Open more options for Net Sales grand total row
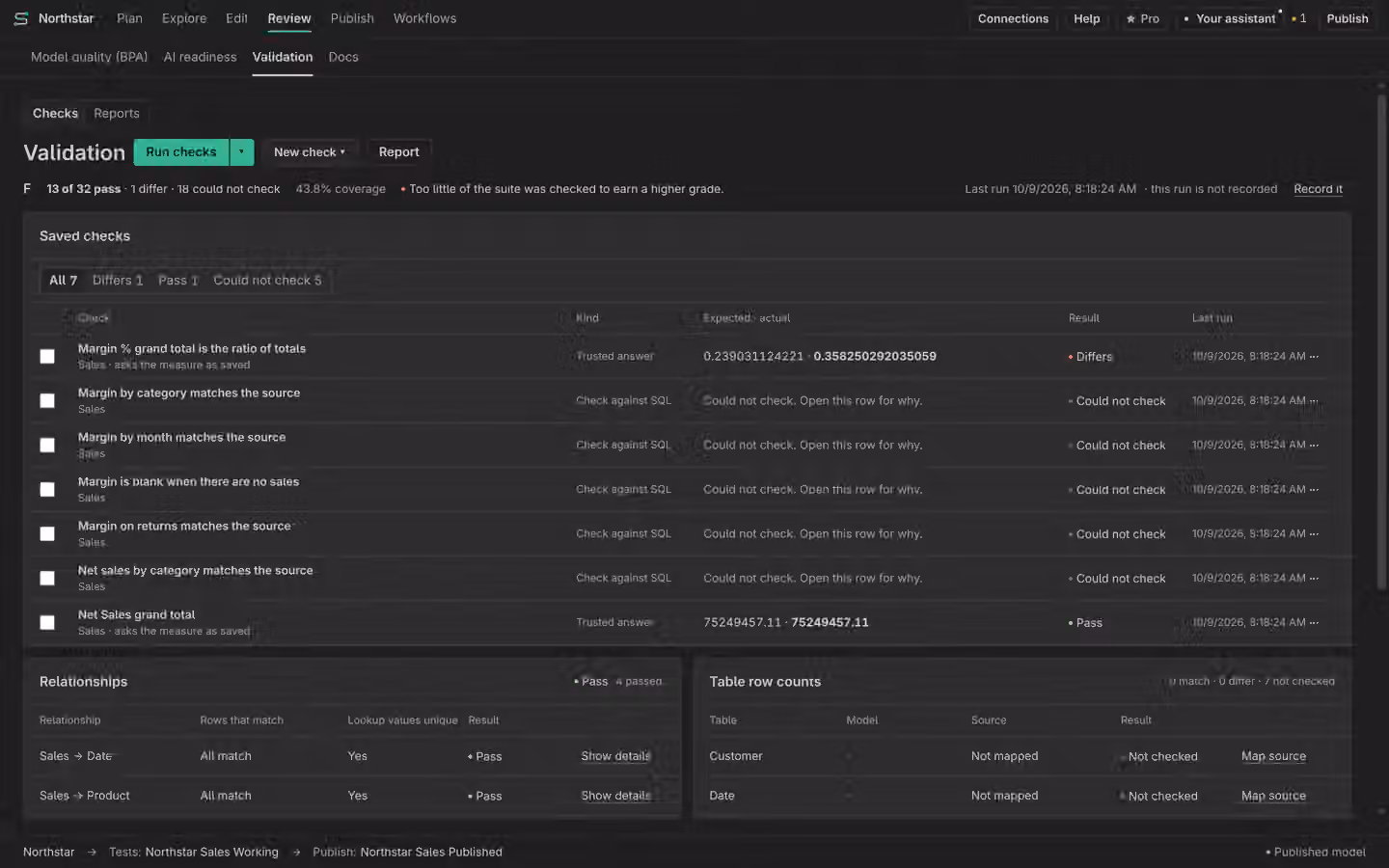Image resolution: width=1389 pixels, height=868 pixels. 1314,622
